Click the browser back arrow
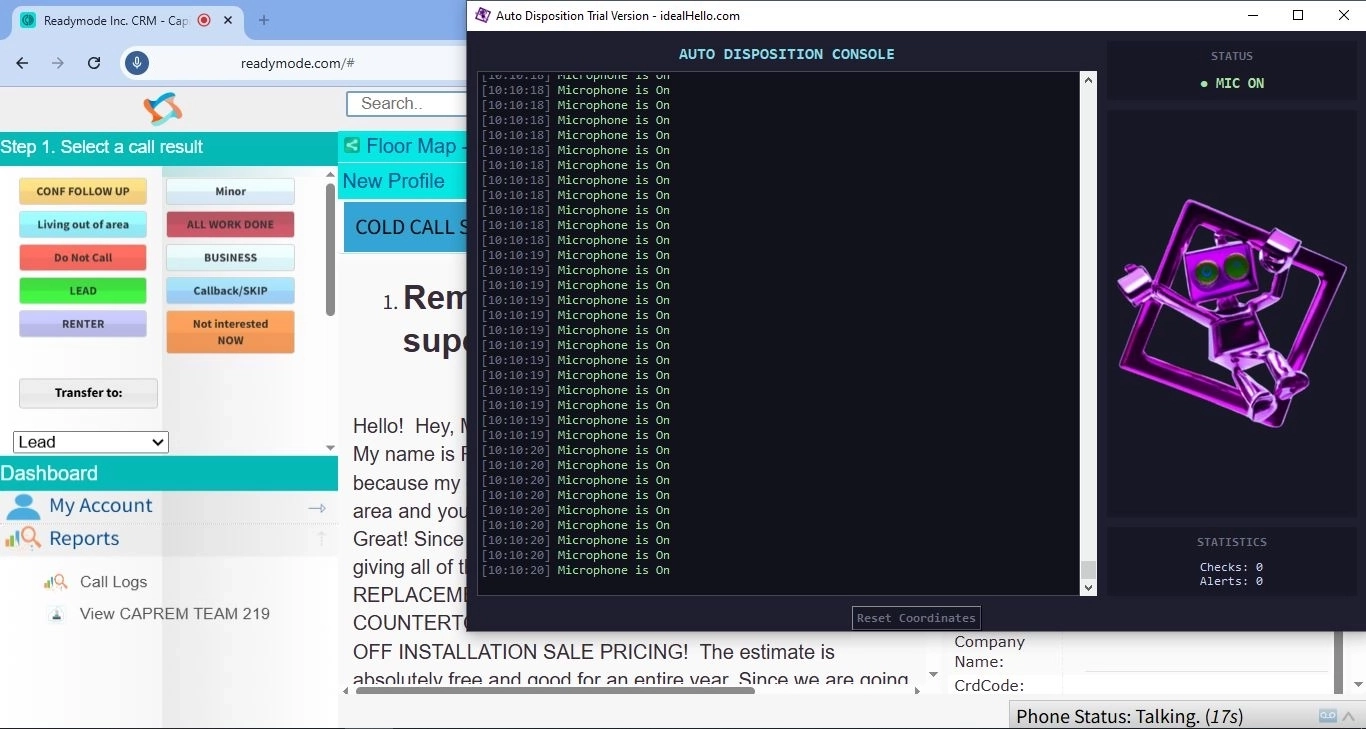The image size is (1366, 729). (22, 63)
